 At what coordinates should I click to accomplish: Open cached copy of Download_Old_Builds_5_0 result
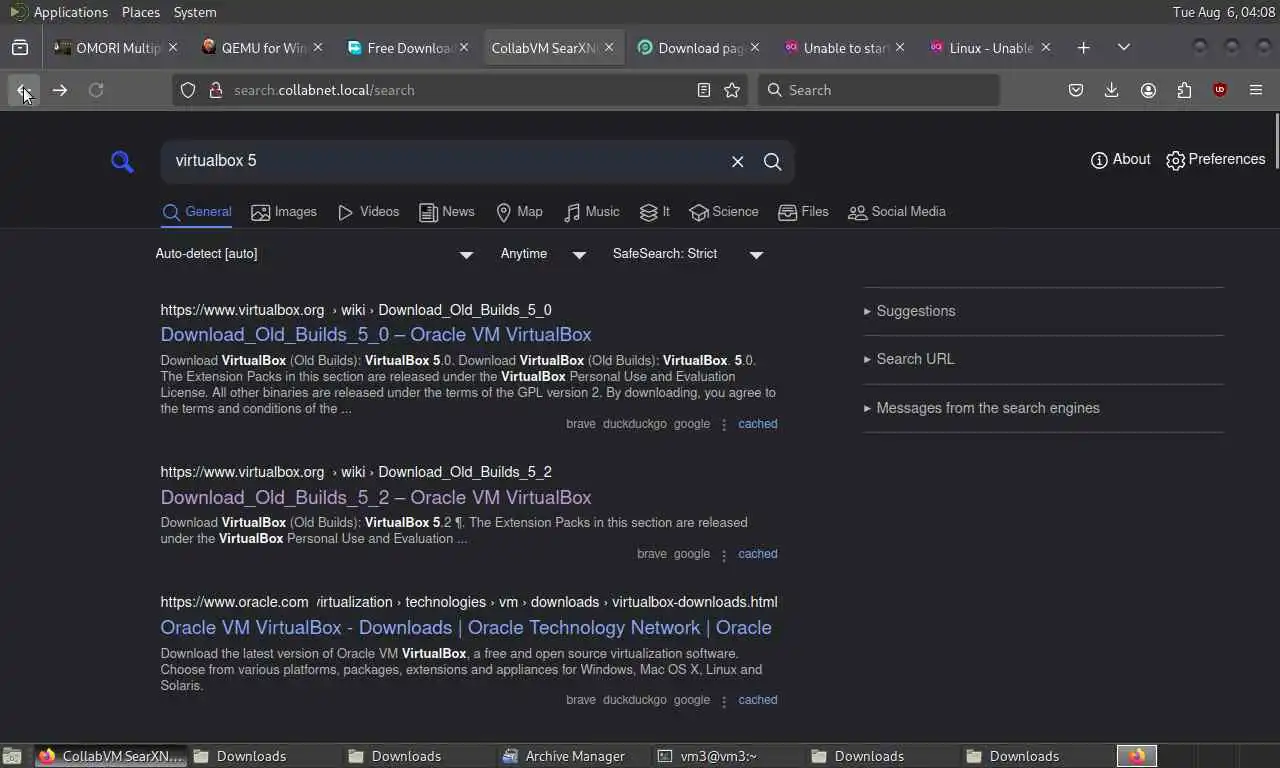pyautogui.click(x=757, y=424)
